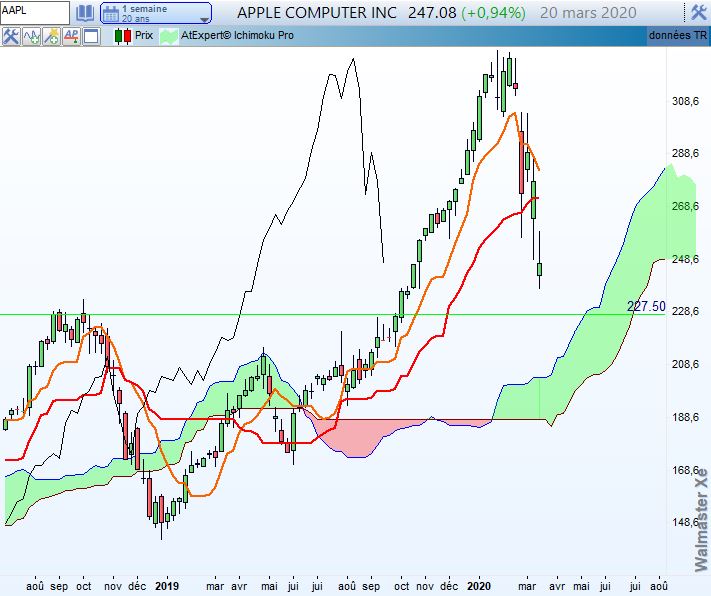Viewport: 711px width, 596px height.
Task: Open the 1 semaine 20 ans timeframe dropdown
Action: (156, 13)
